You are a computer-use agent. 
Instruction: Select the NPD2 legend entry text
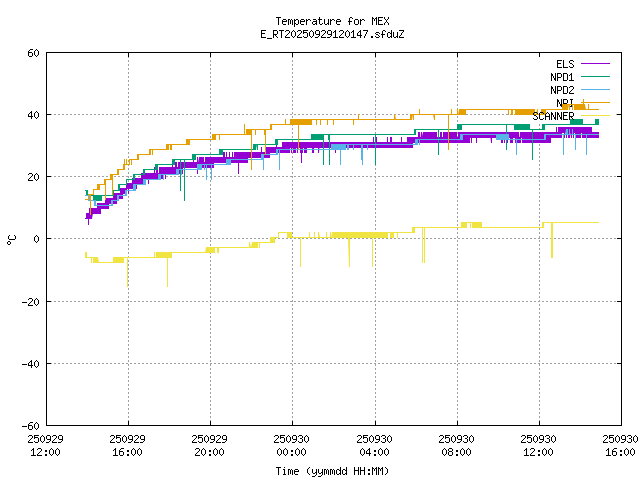[x=562, y=90]
